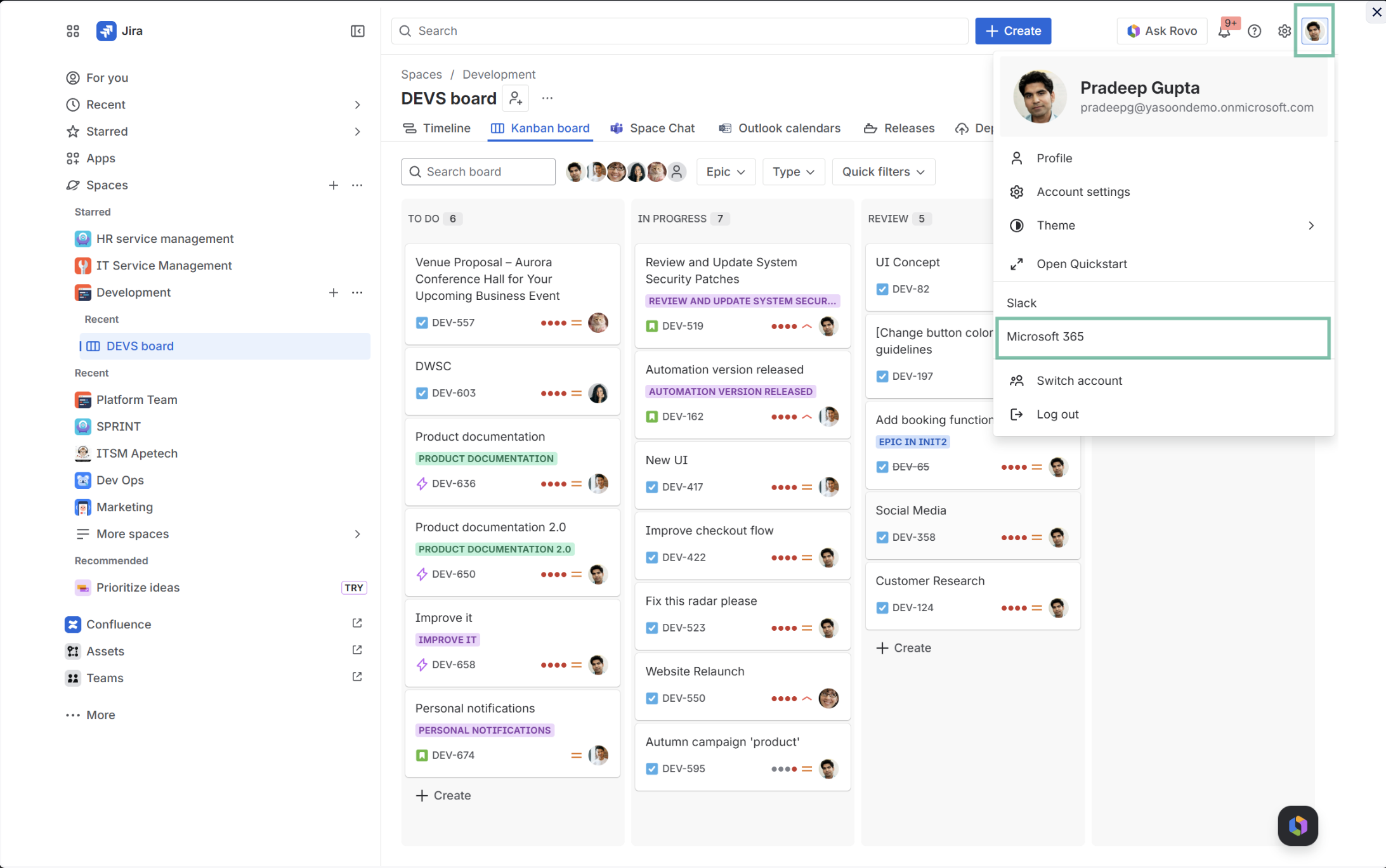Choose Switch account in the menu
1386x868 pixels.
[x=1163, y=381]
